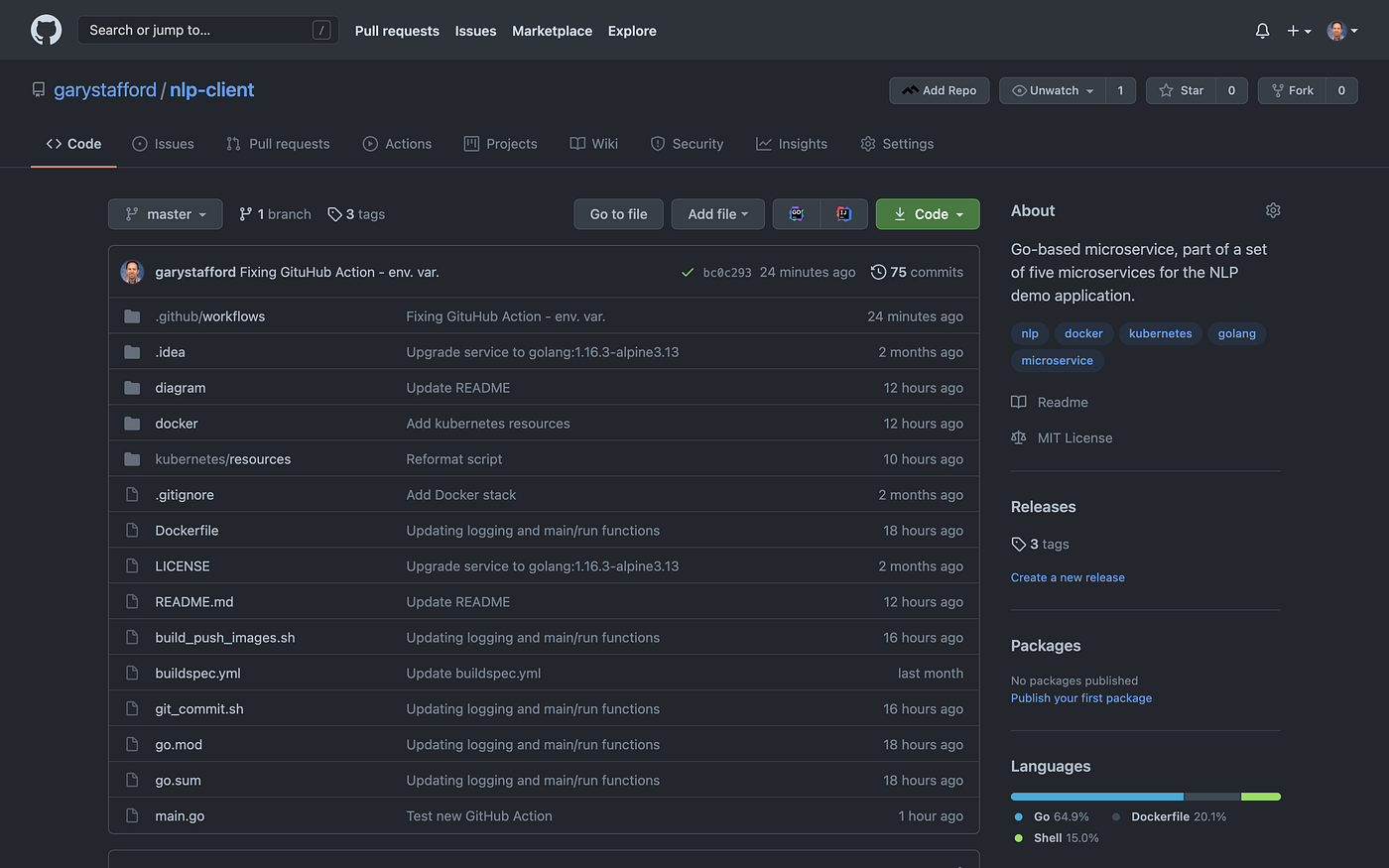Click Publish your first package link
This screenshot has height=868, width=1389.
(x=1081, y=698)
